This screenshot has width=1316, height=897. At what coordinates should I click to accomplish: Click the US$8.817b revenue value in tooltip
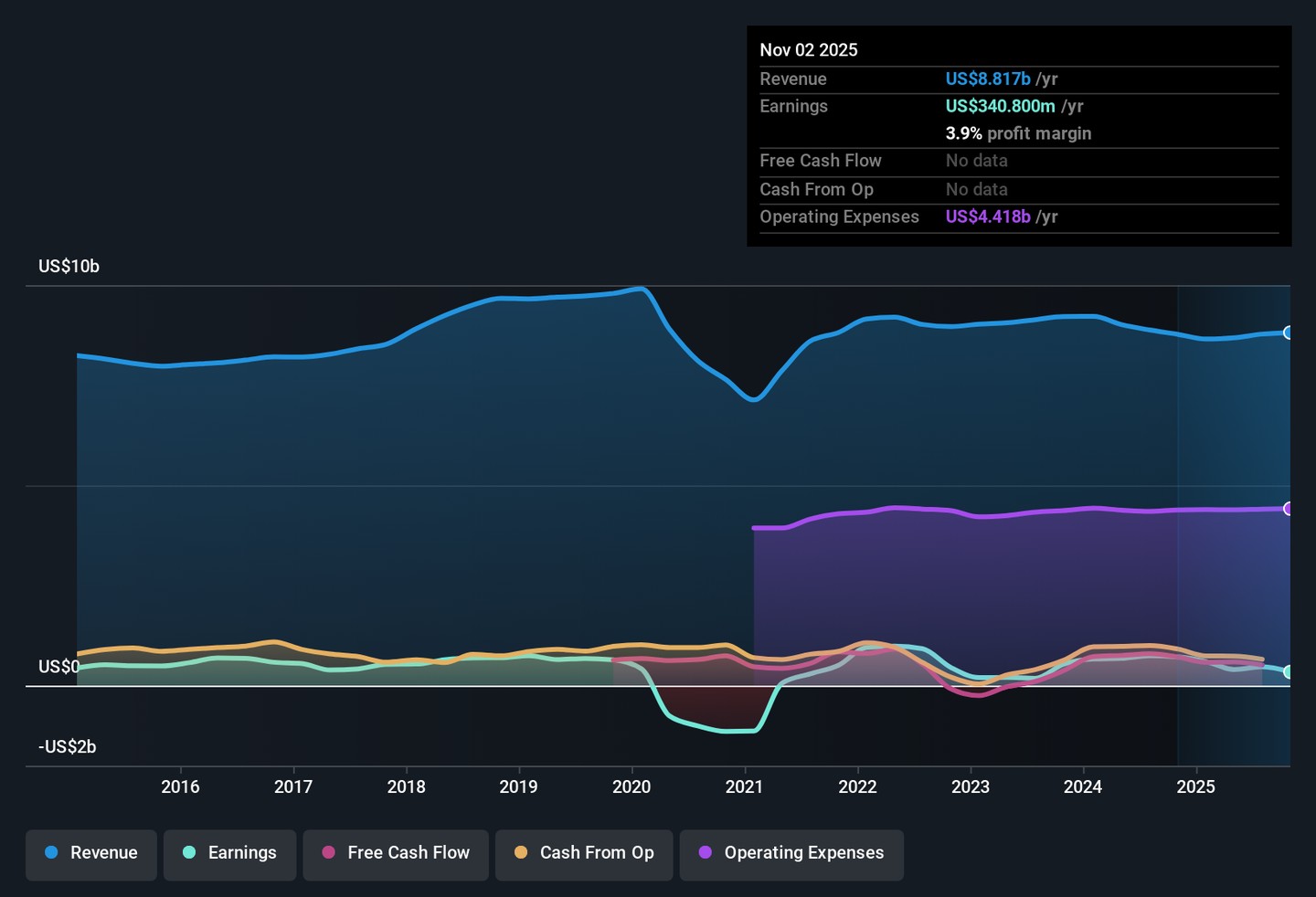tap(988, 79)
